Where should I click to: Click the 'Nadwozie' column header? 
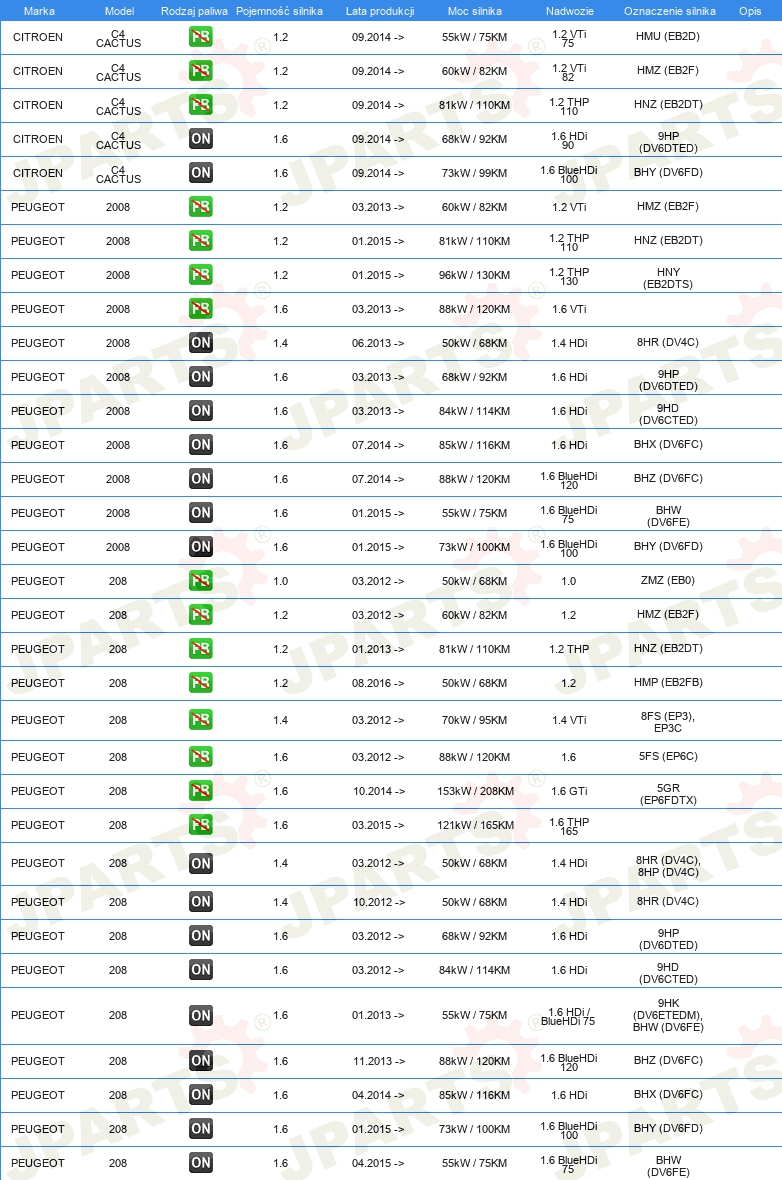(x=570, y=11)
